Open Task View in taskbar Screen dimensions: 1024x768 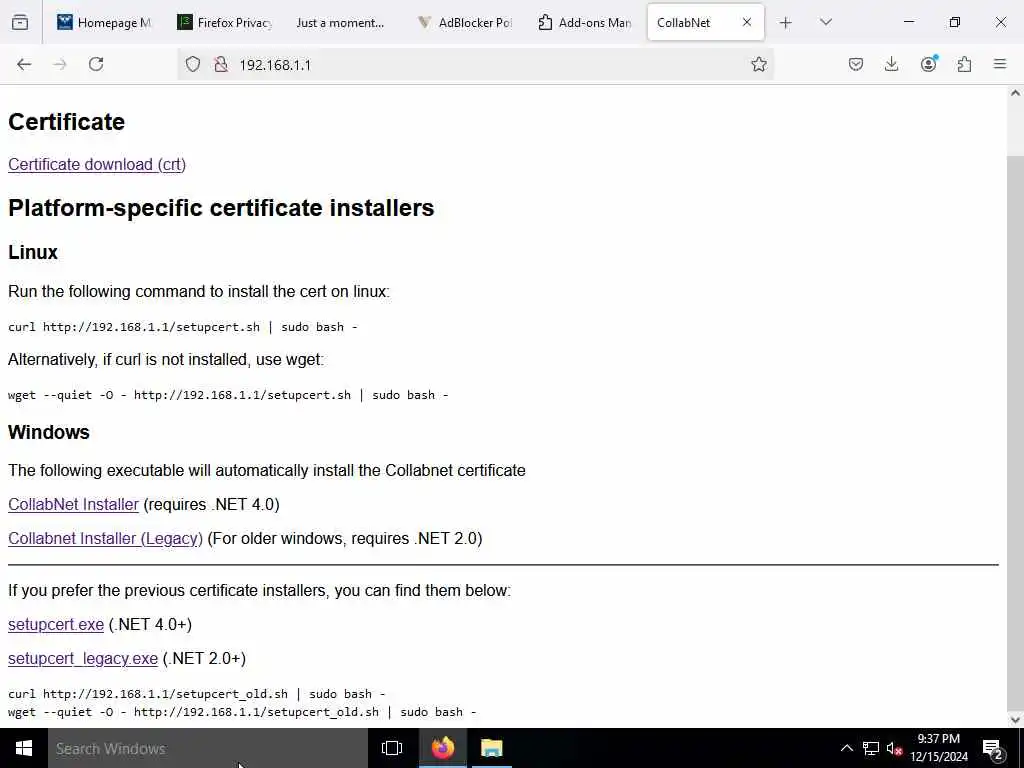click(x=392, y=748)
